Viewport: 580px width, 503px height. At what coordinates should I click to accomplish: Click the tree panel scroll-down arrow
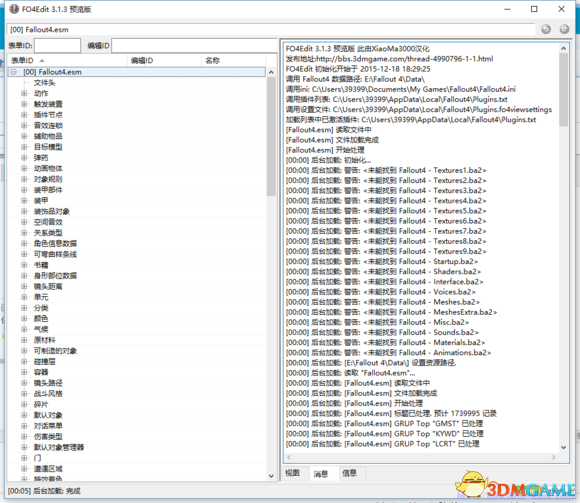coord(271,476)
